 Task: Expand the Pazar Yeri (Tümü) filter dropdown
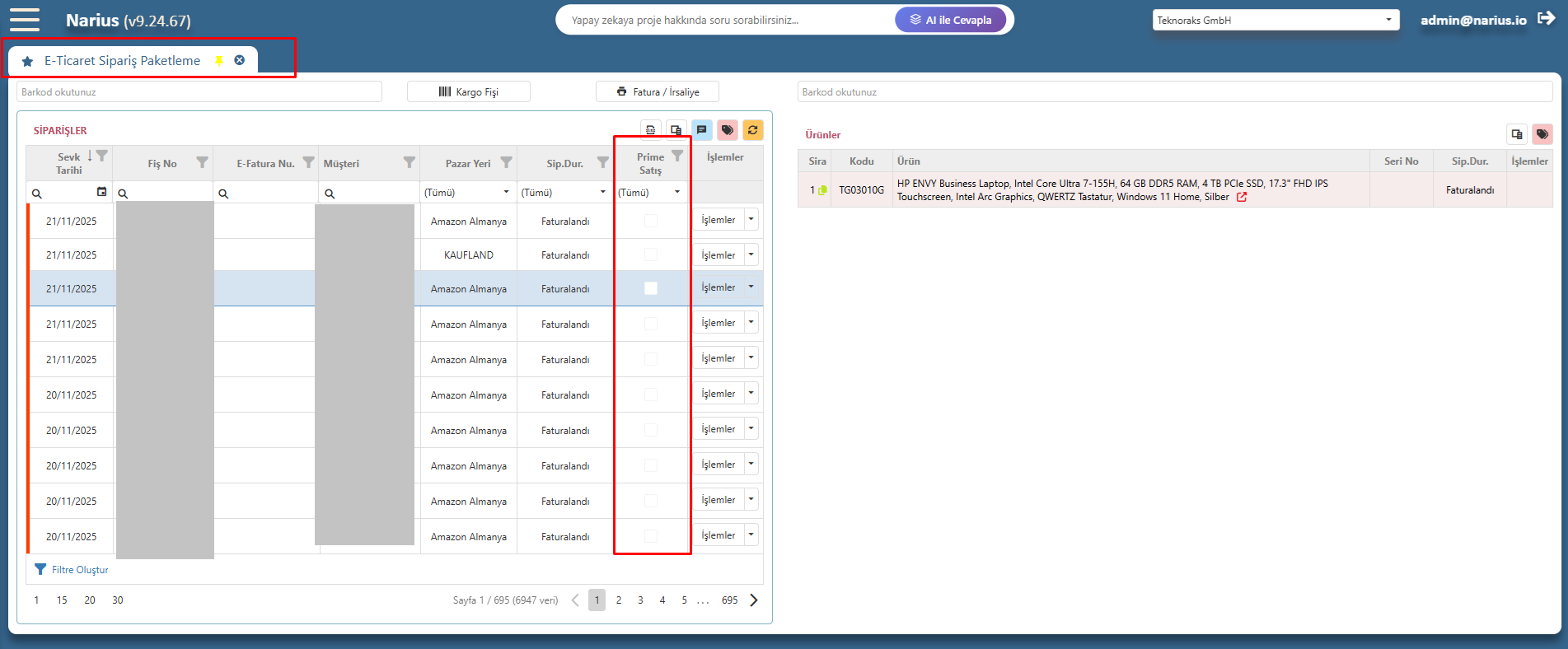pyautogui.click(x=507, y=192)
